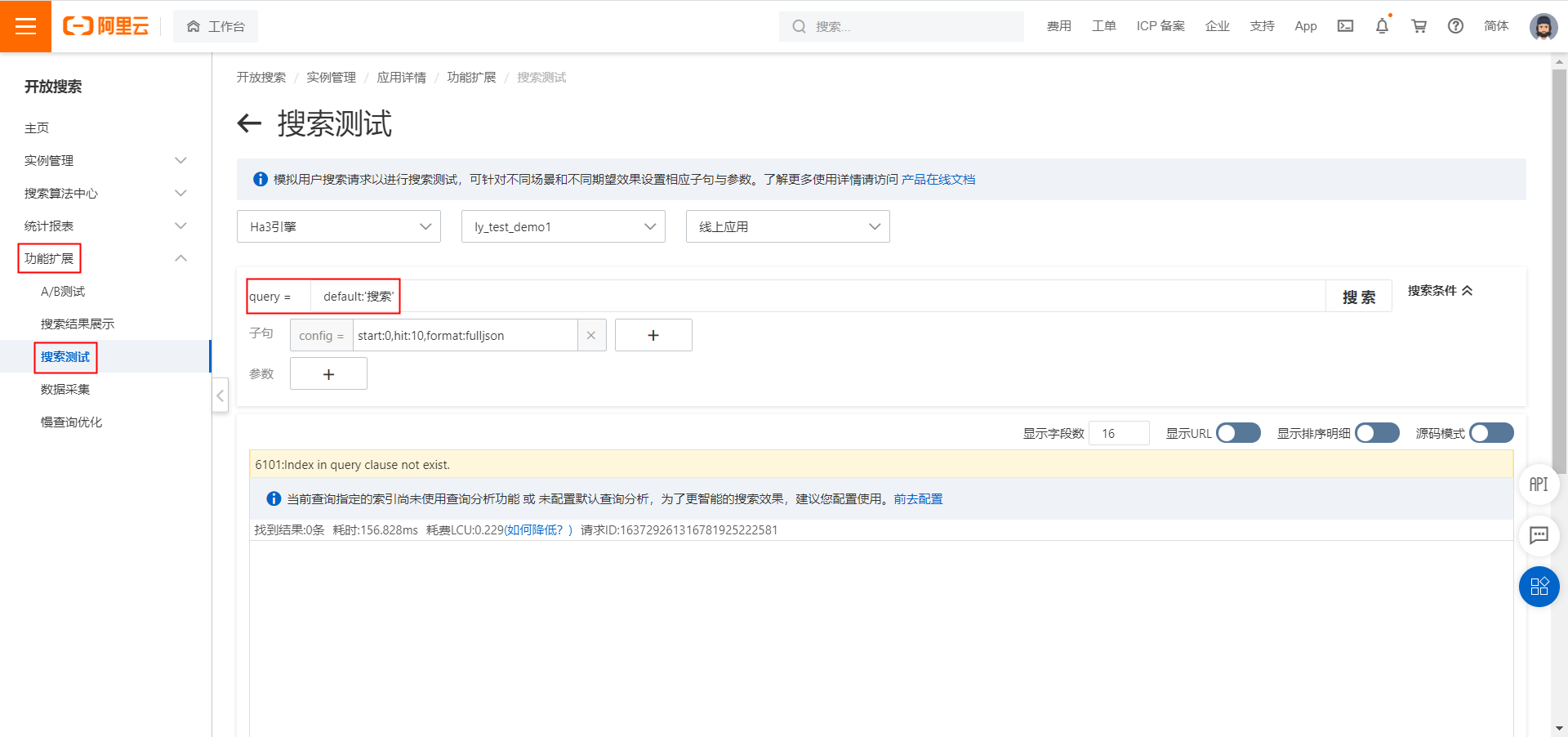Open the Cloud Shell terminal icon
This screenshot has height=737, width=1568.
(1345, 26)
